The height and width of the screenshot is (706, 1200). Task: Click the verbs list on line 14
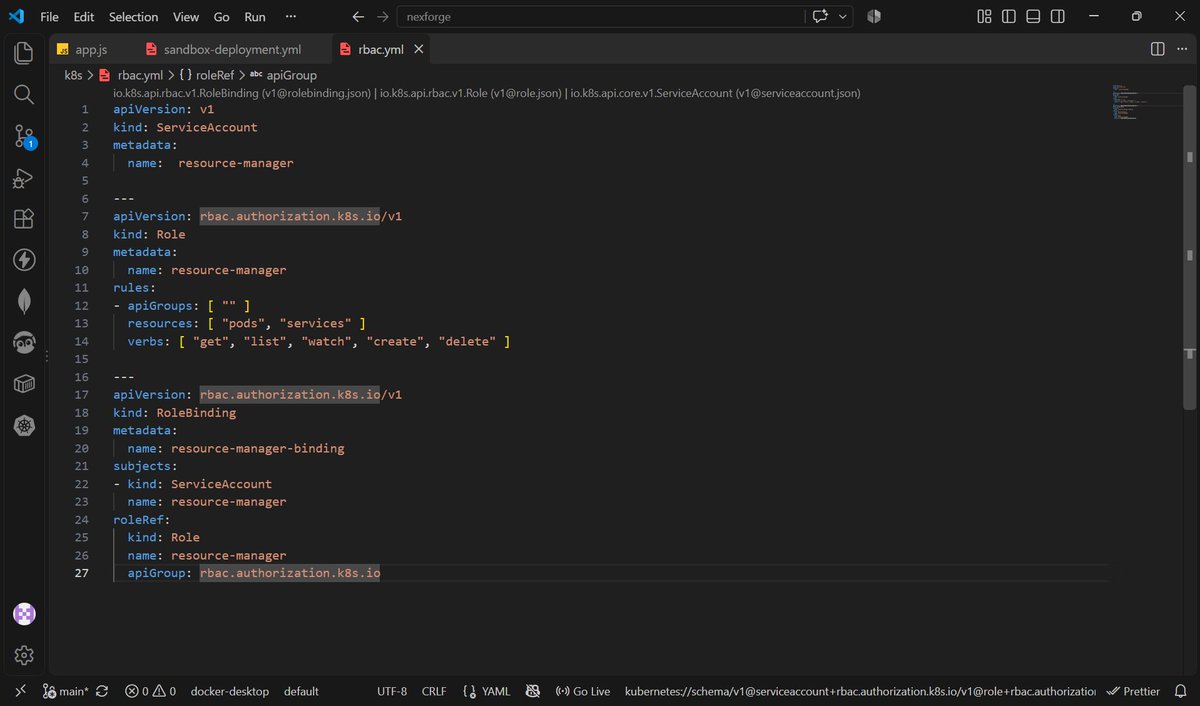[x=344, y=341]
